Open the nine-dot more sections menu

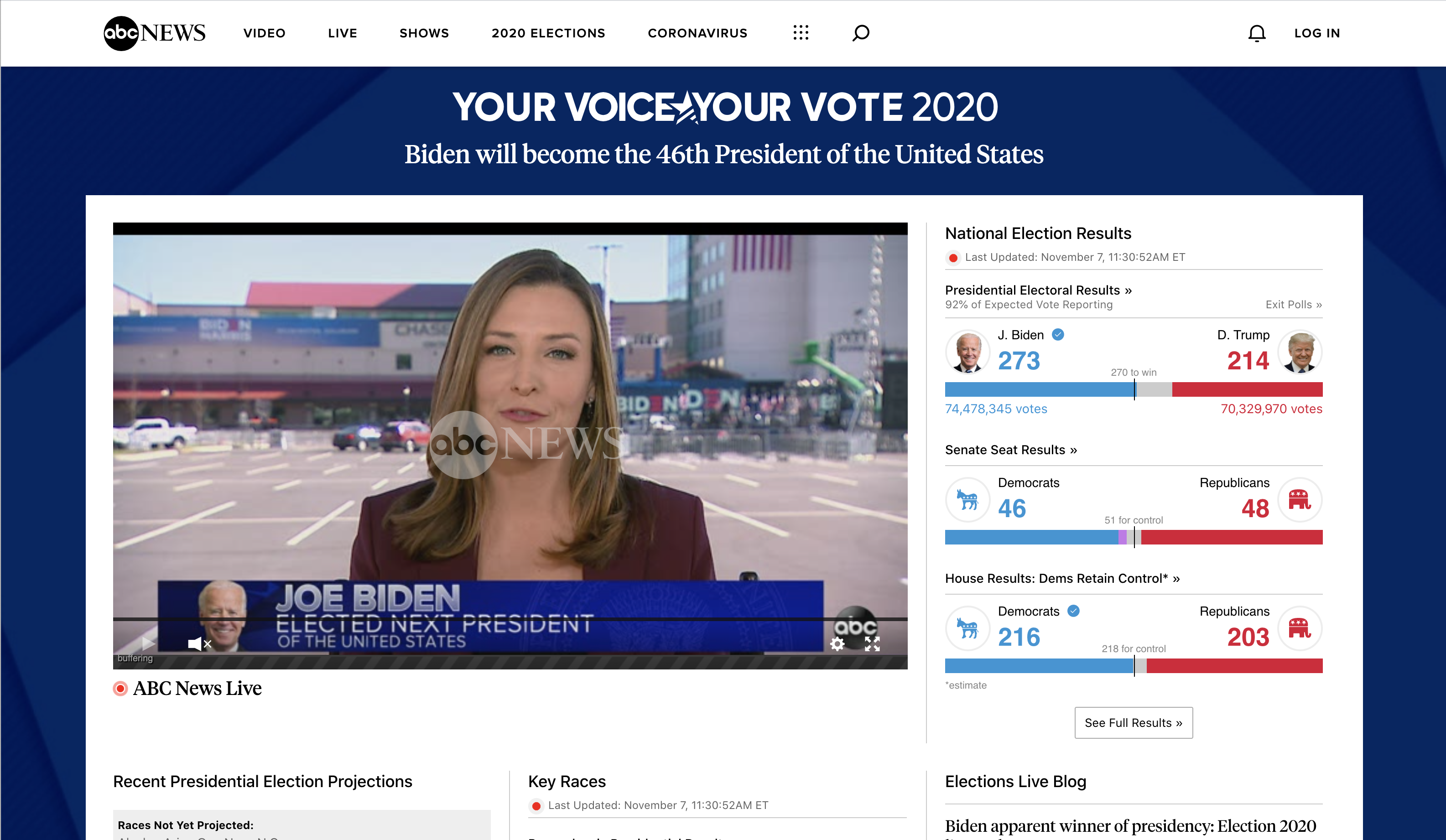point(801,33)
